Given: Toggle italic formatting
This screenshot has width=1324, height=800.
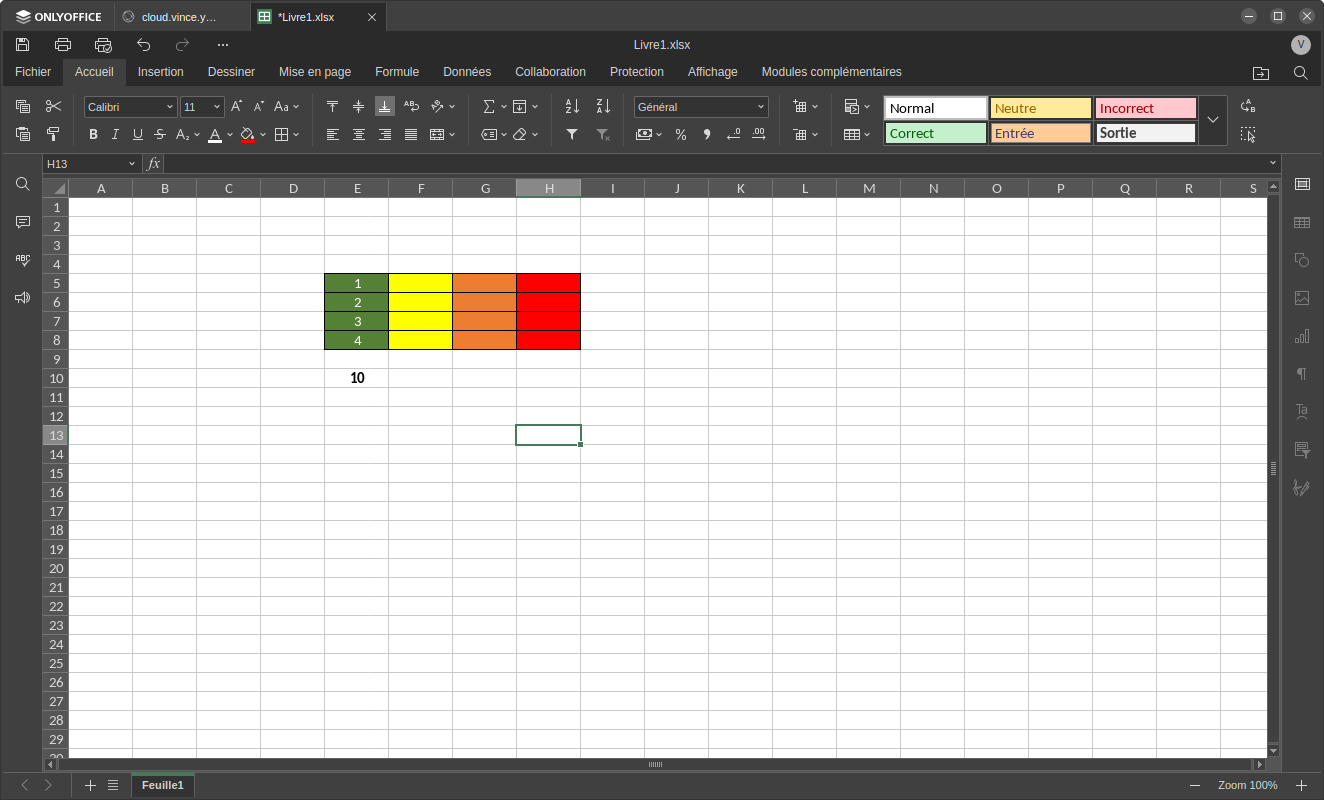Looking at the screenshot, I should point(115,135).
